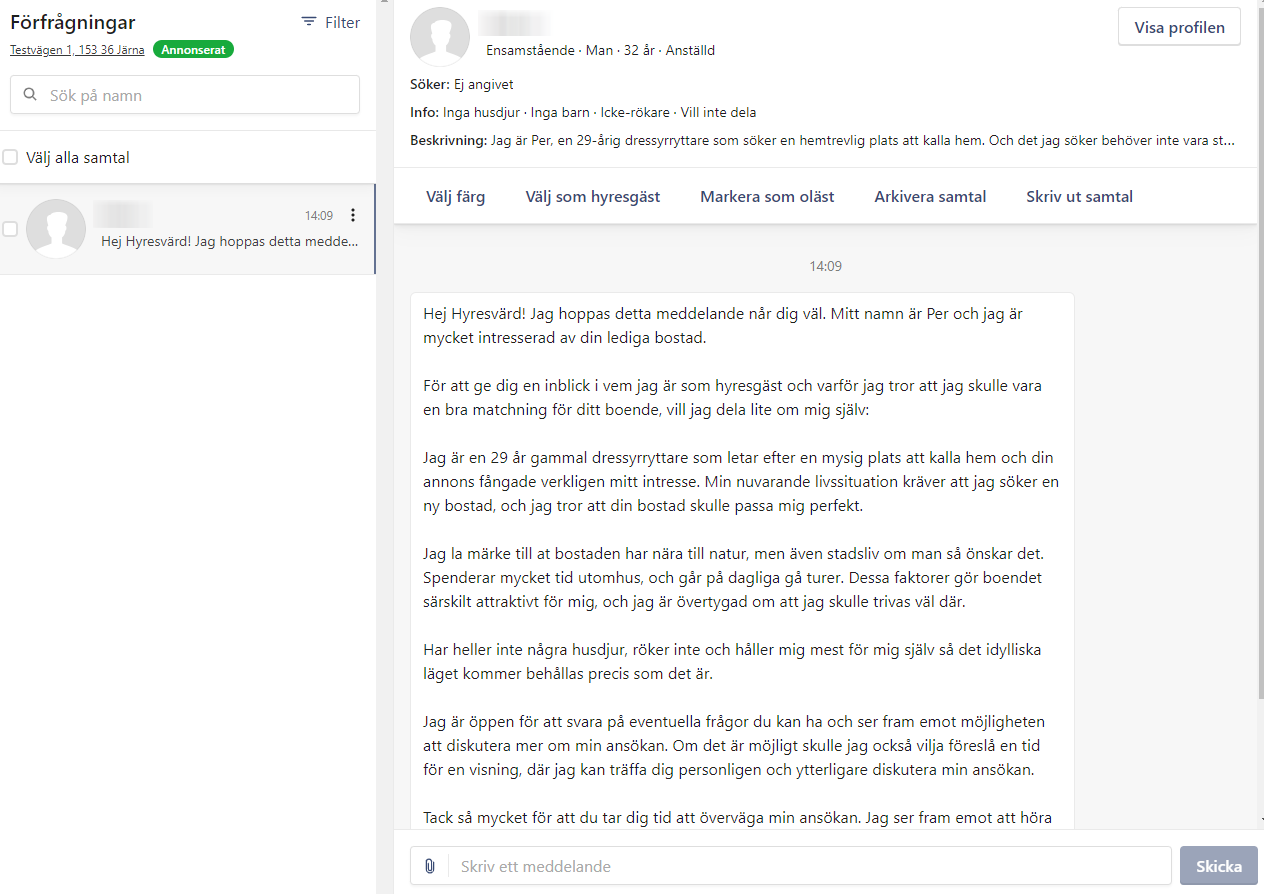
Task: Click the profile avatar in header
Action: (x=440, y=37)
